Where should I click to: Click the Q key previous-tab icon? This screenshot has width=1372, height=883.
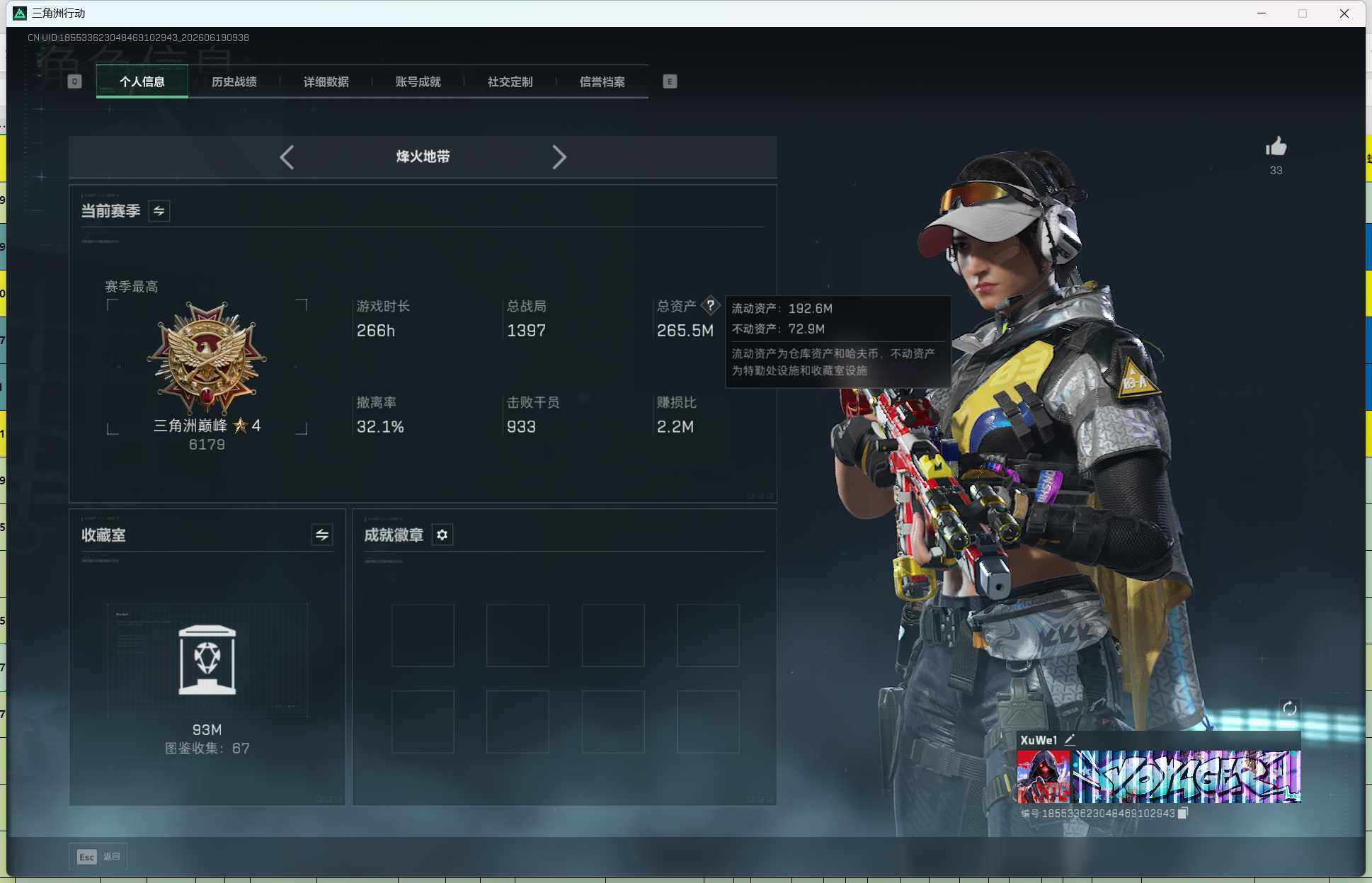tap(74, 81)
